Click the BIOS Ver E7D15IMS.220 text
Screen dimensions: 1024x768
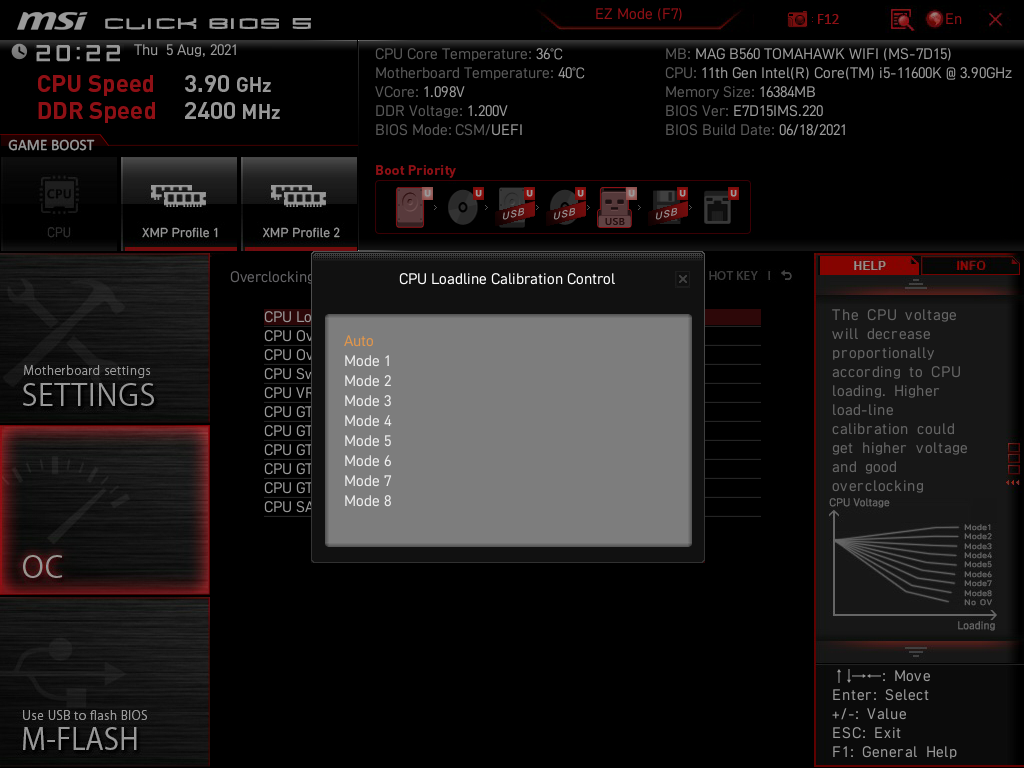pos(744,111)
